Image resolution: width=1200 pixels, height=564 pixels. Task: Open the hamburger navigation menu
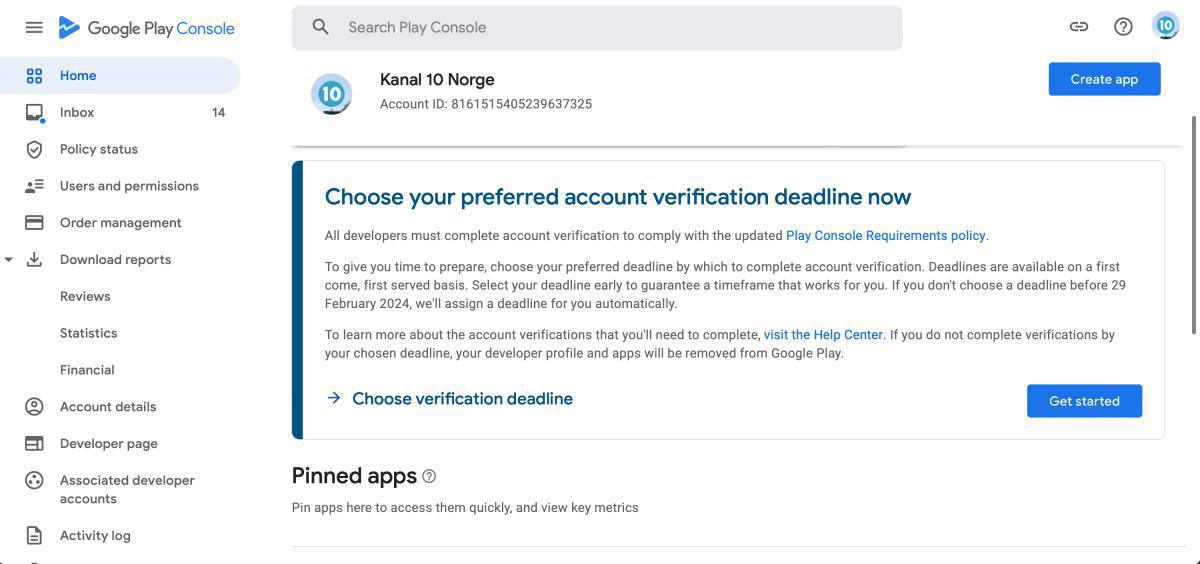click(34, 27)
